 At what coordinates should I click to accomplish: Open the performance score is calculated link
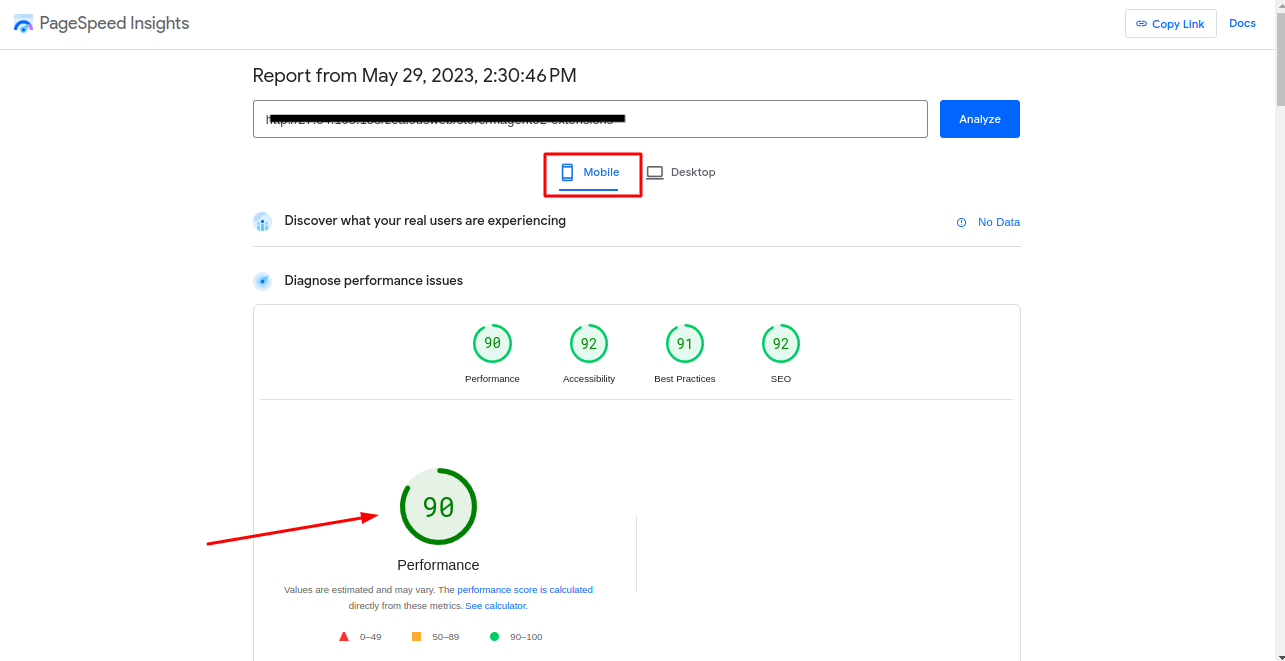[525, 590]
